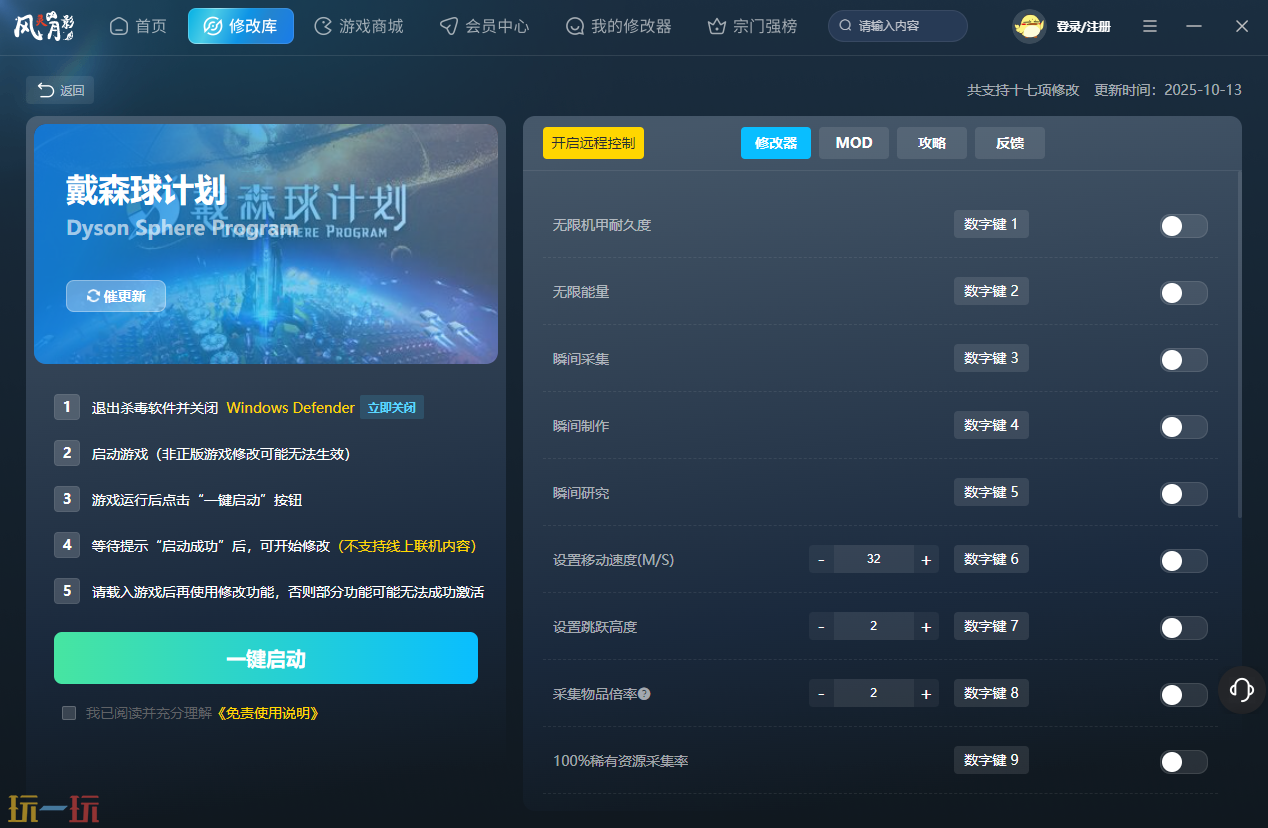The height and width of the screenshot is (828, 1268).
Task: Click the 设置移动速度 value field 32
Action: 874,559
